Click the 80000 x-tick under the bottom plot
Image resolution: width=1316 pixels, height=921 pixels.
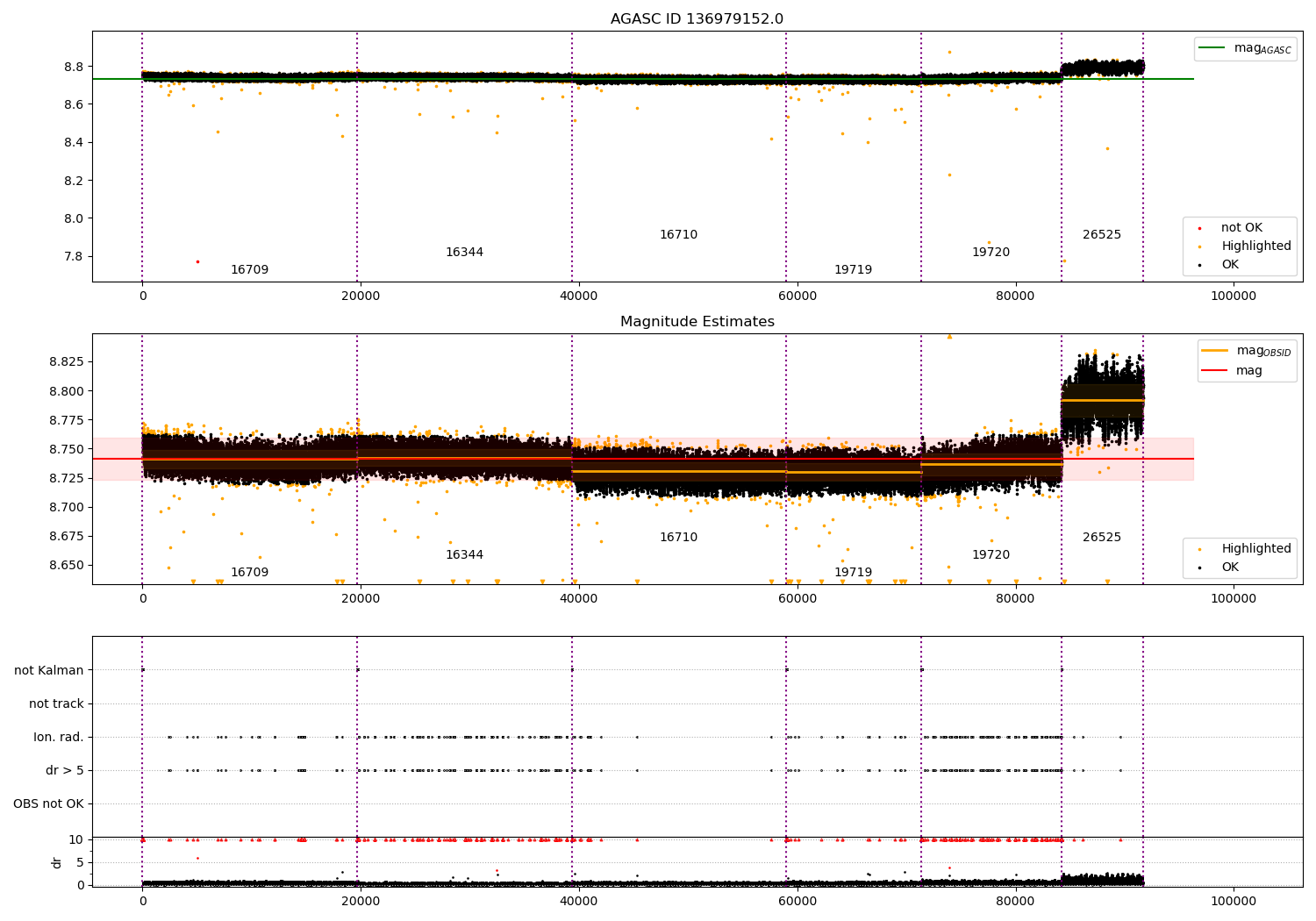click(1015, 902)
